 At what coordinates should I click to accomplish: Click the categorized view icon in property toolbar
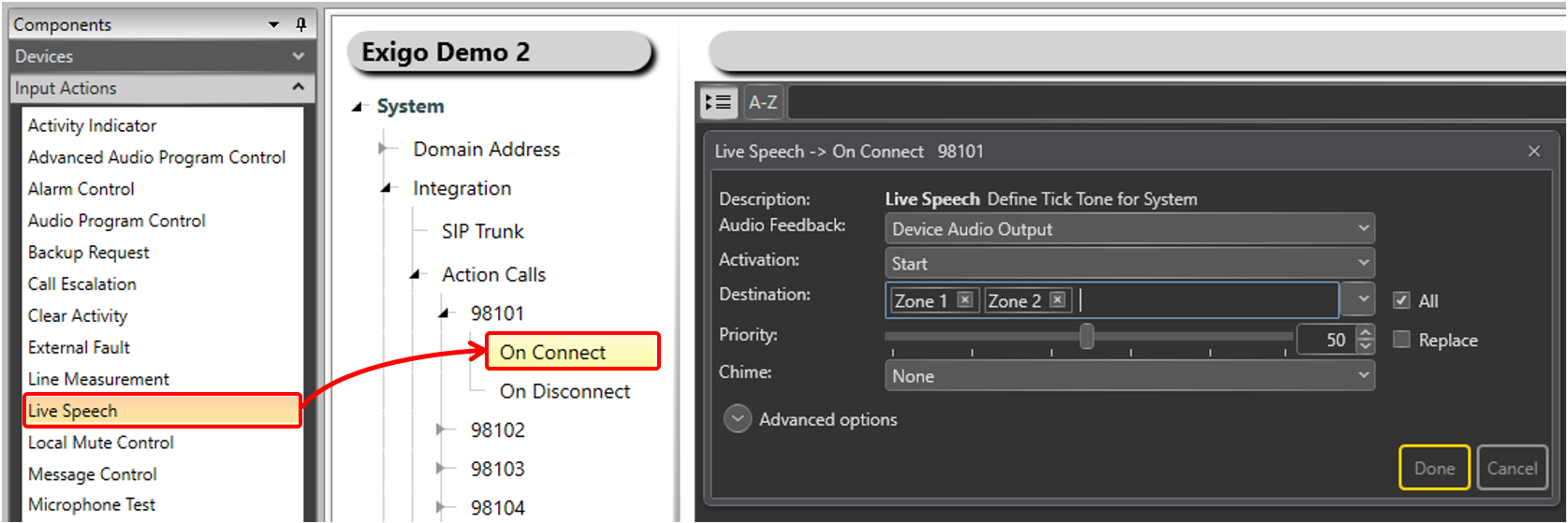click(x=719, y=102)
